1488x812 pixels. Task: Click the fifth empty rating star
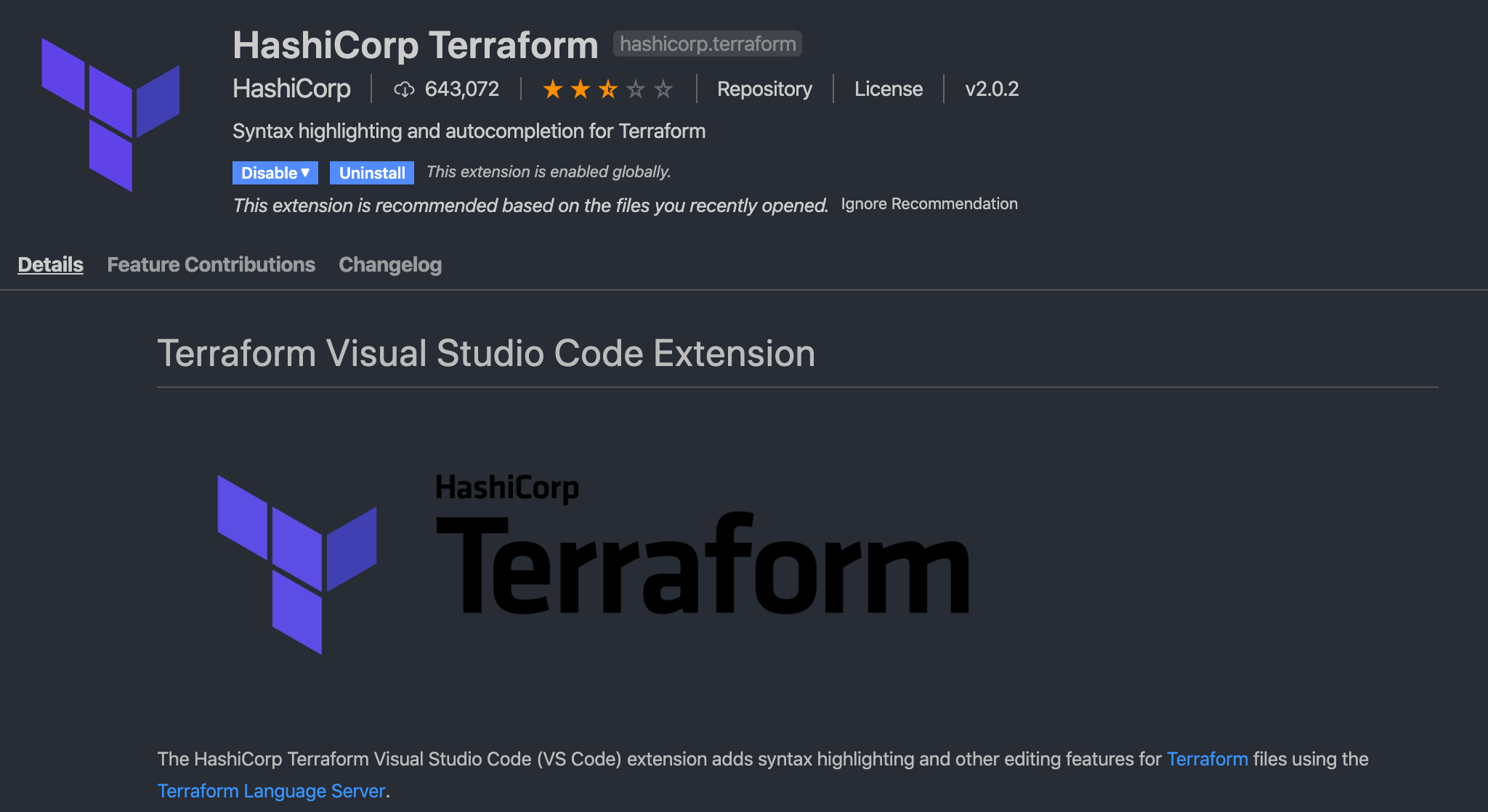[x=663, y=89]
